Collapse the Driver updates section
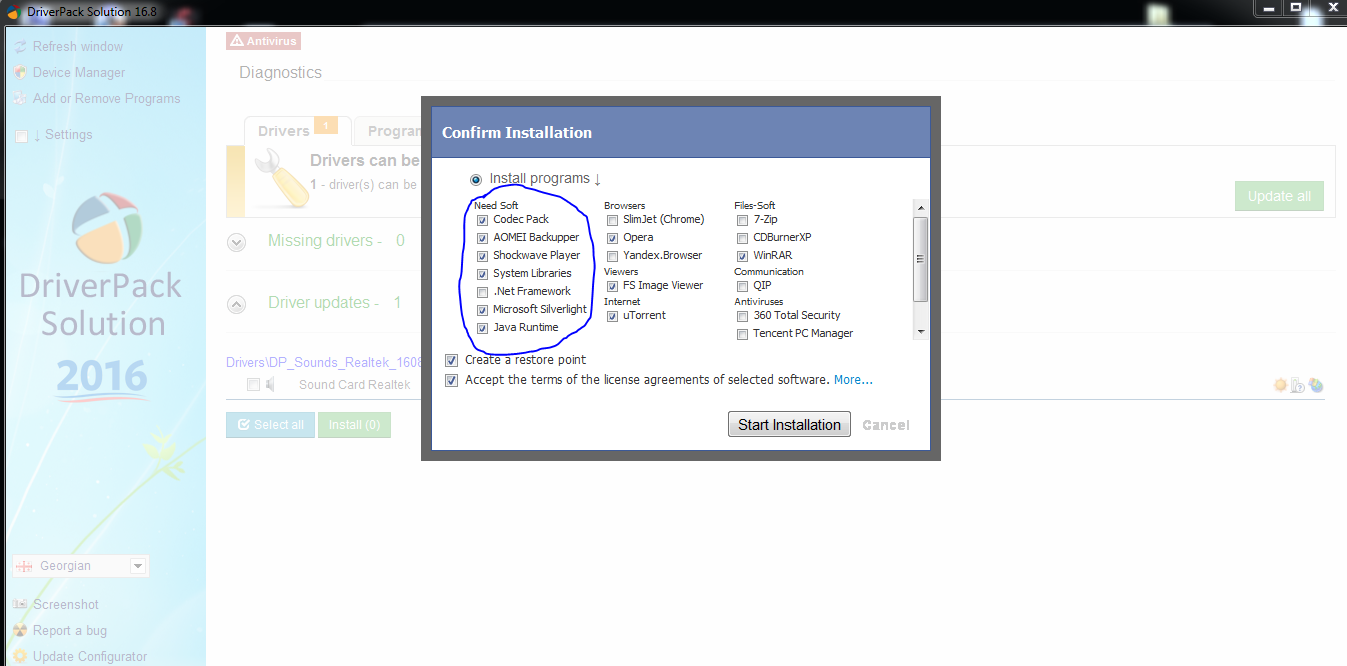The width and height of the screenshot is (1347, 666). pos(237,303)
